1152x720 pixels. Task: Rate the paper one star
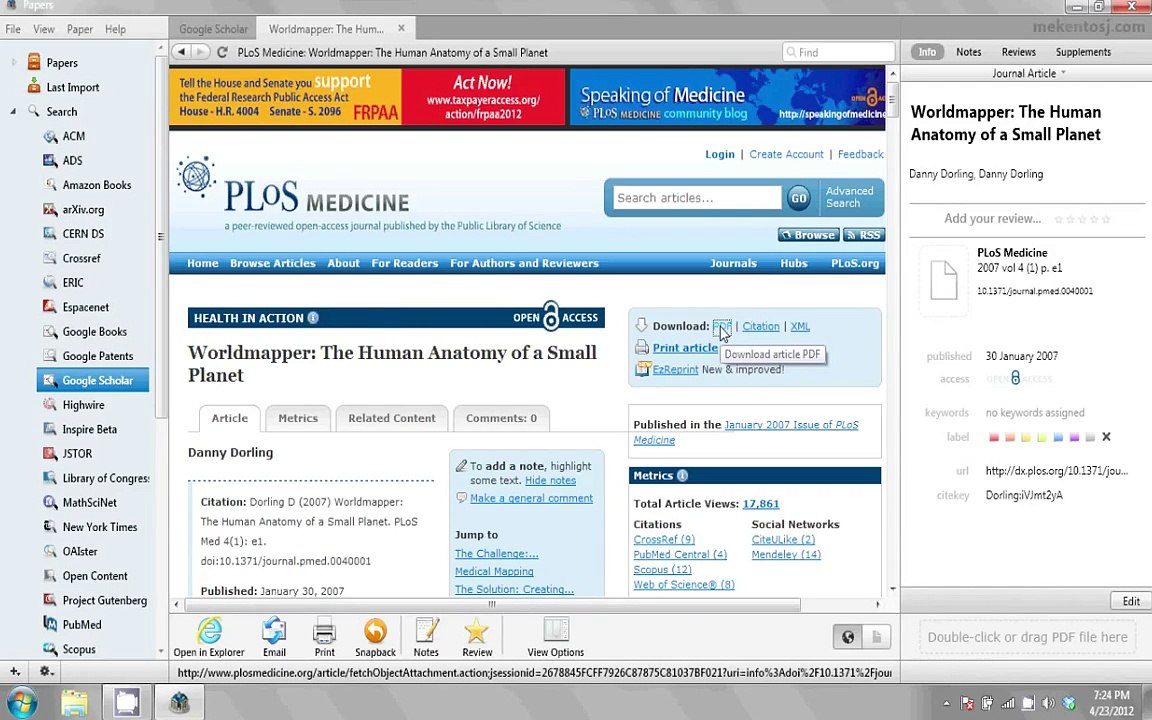(1059, 219)
